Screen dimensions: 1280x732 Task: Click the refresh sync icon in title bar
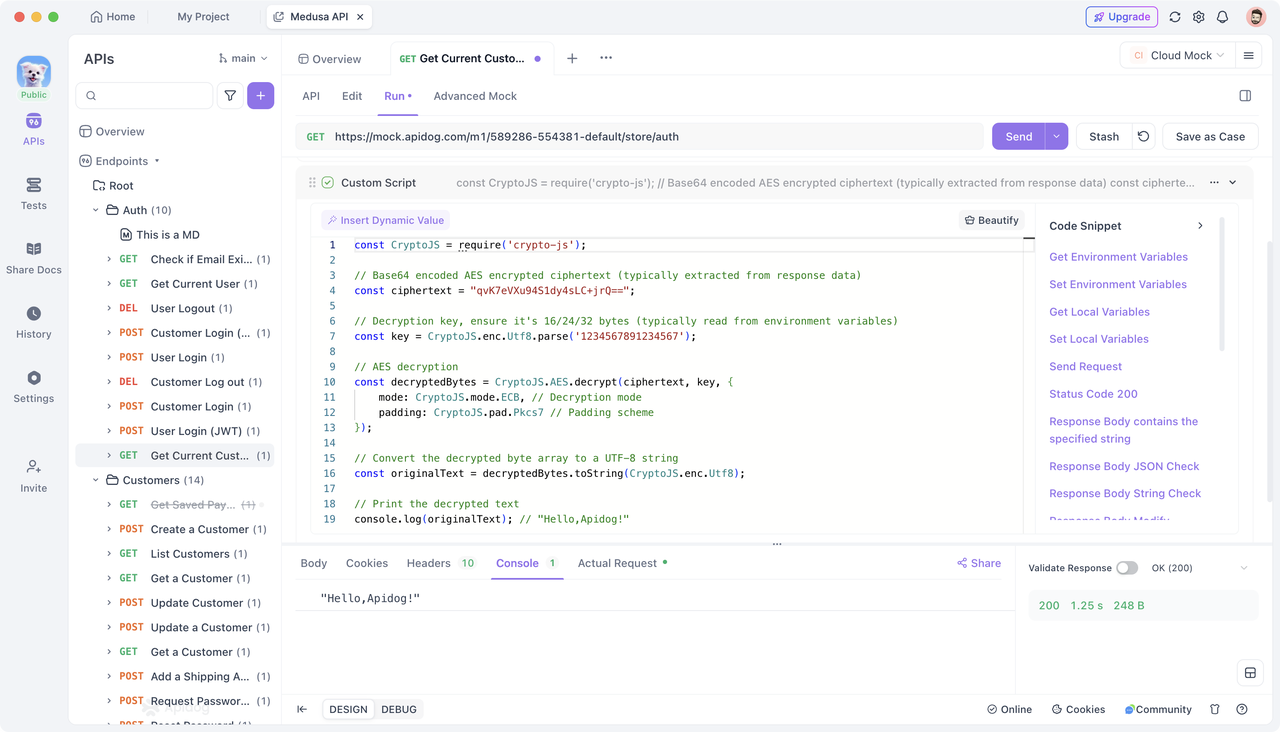click(1175, 17)
